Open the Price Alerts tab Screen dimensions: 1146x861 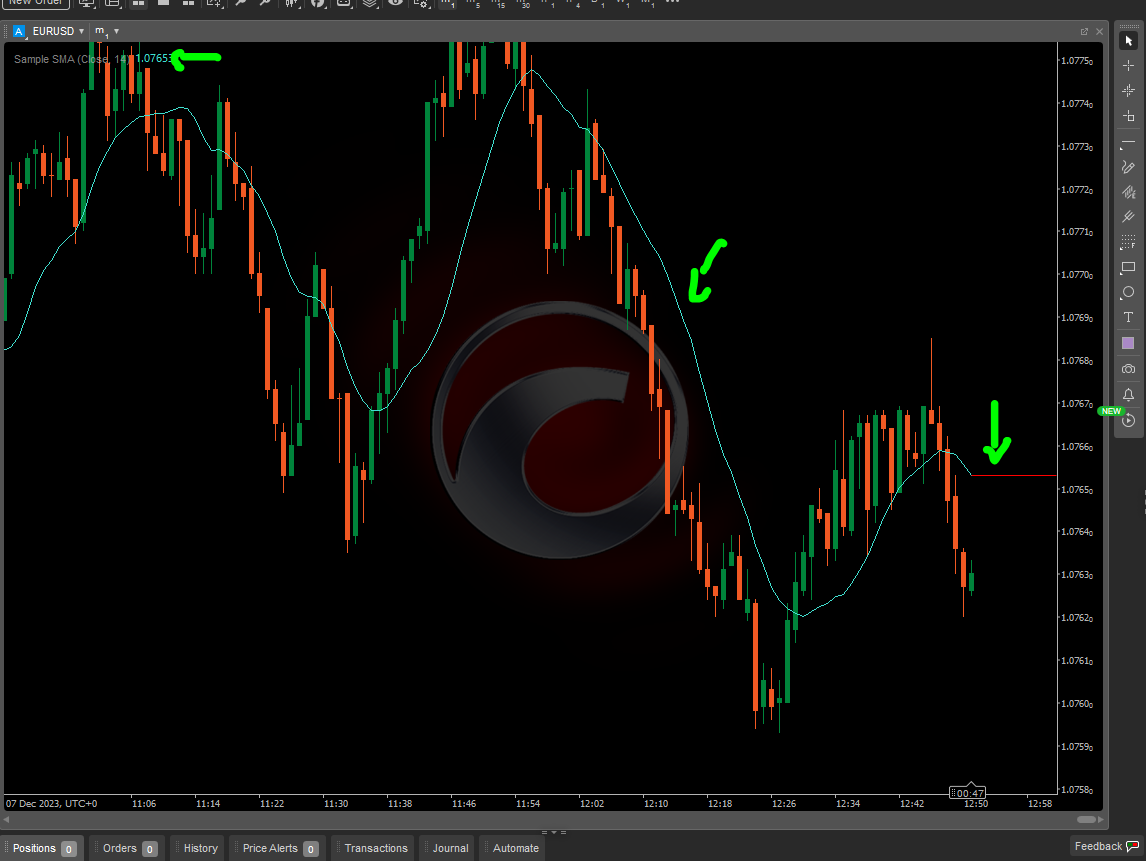click(x=278, y=848)
